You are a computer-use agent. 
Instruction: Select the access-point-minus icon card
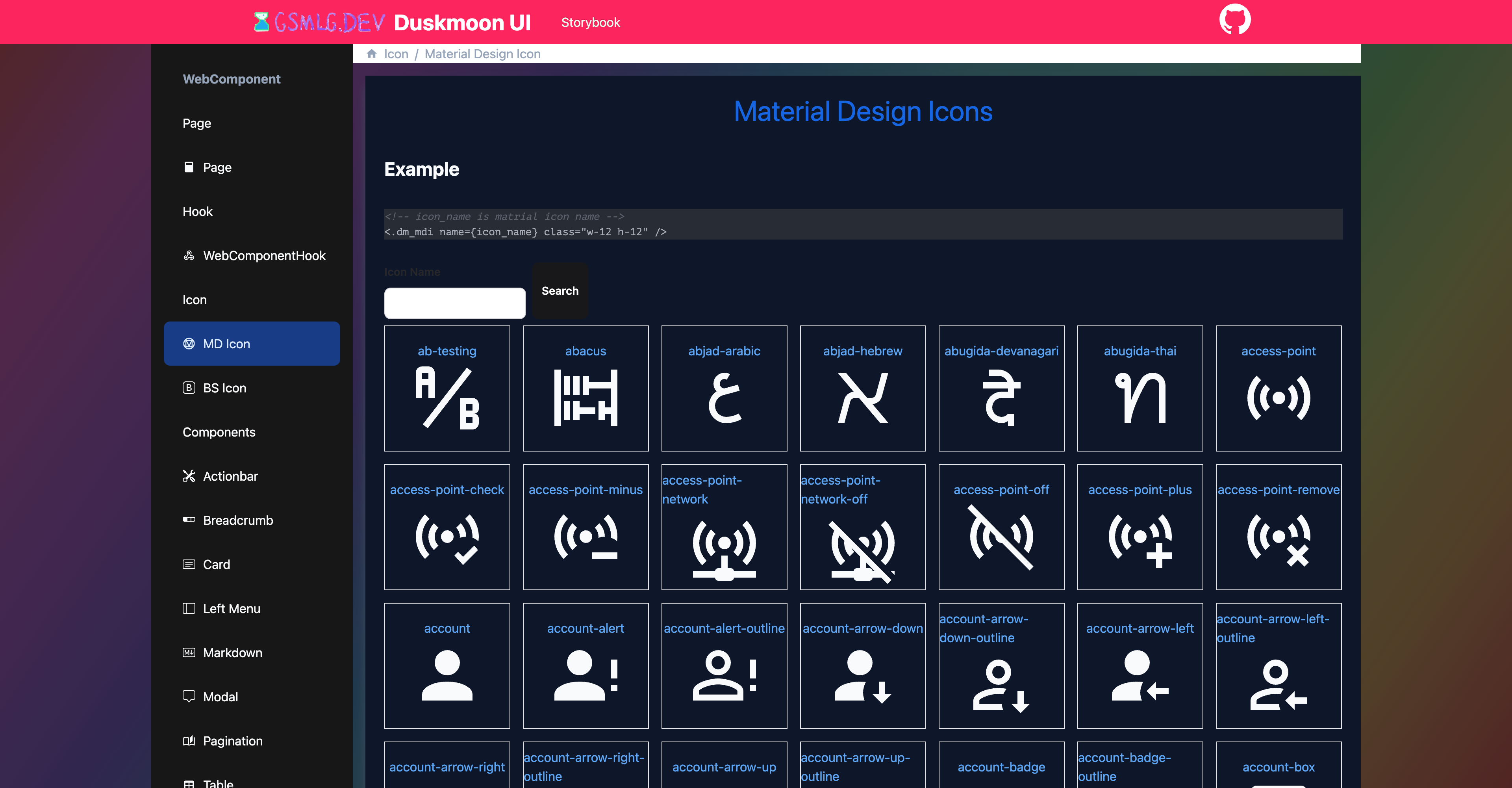click(x=585, y=527)
